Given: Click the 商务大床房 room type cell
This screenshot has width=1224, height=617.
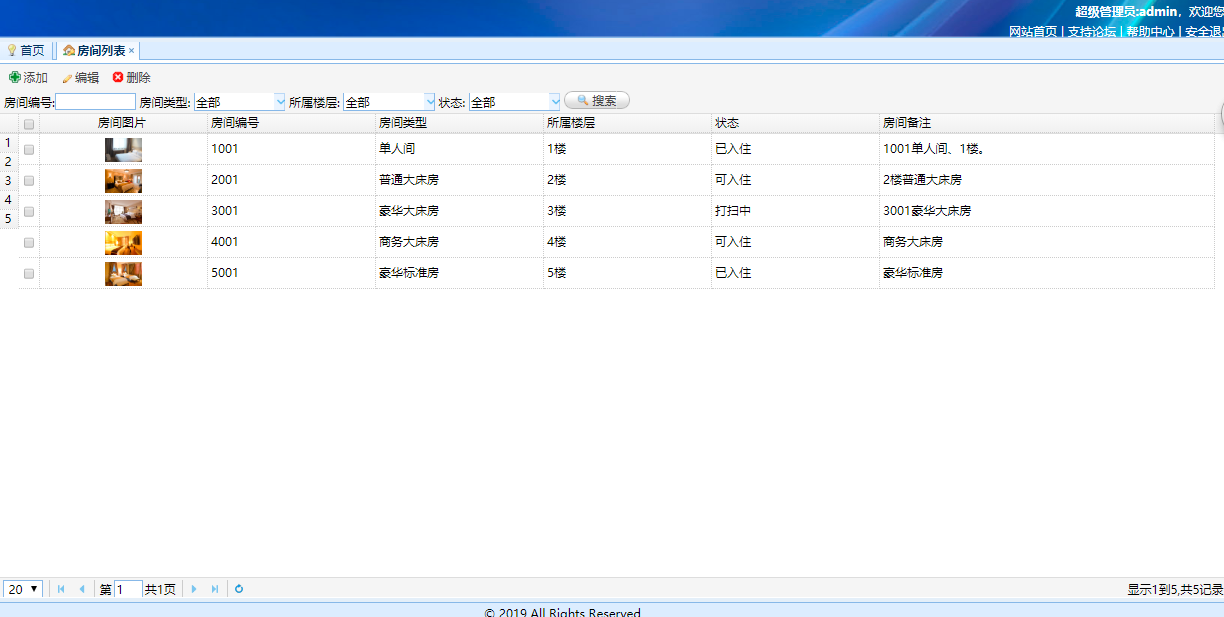Looking at the screenshot, I should tap(459, 242).
